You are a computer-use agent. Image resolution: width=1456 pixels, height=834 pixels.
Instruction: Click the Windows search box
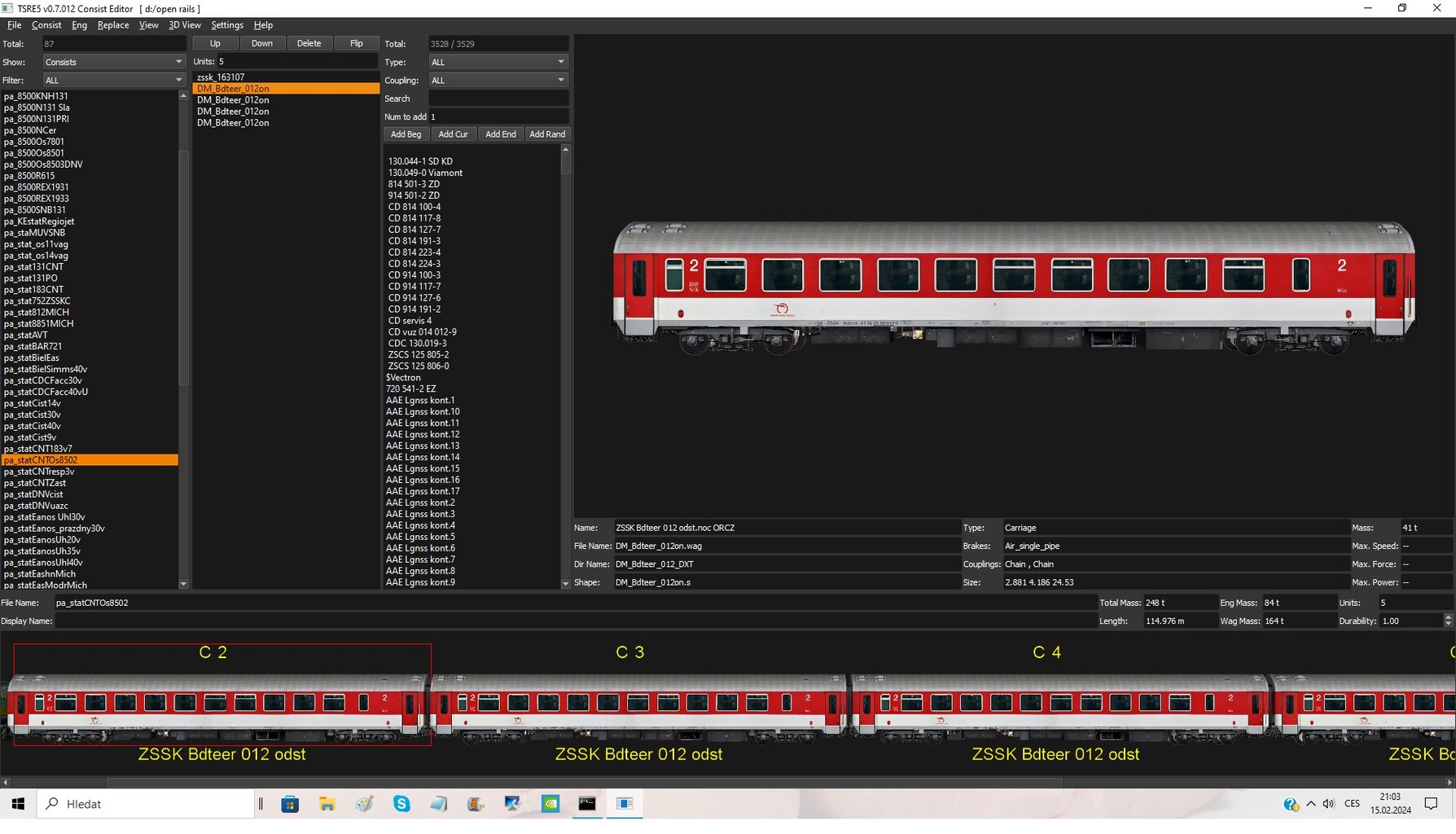tap(146, 804)
